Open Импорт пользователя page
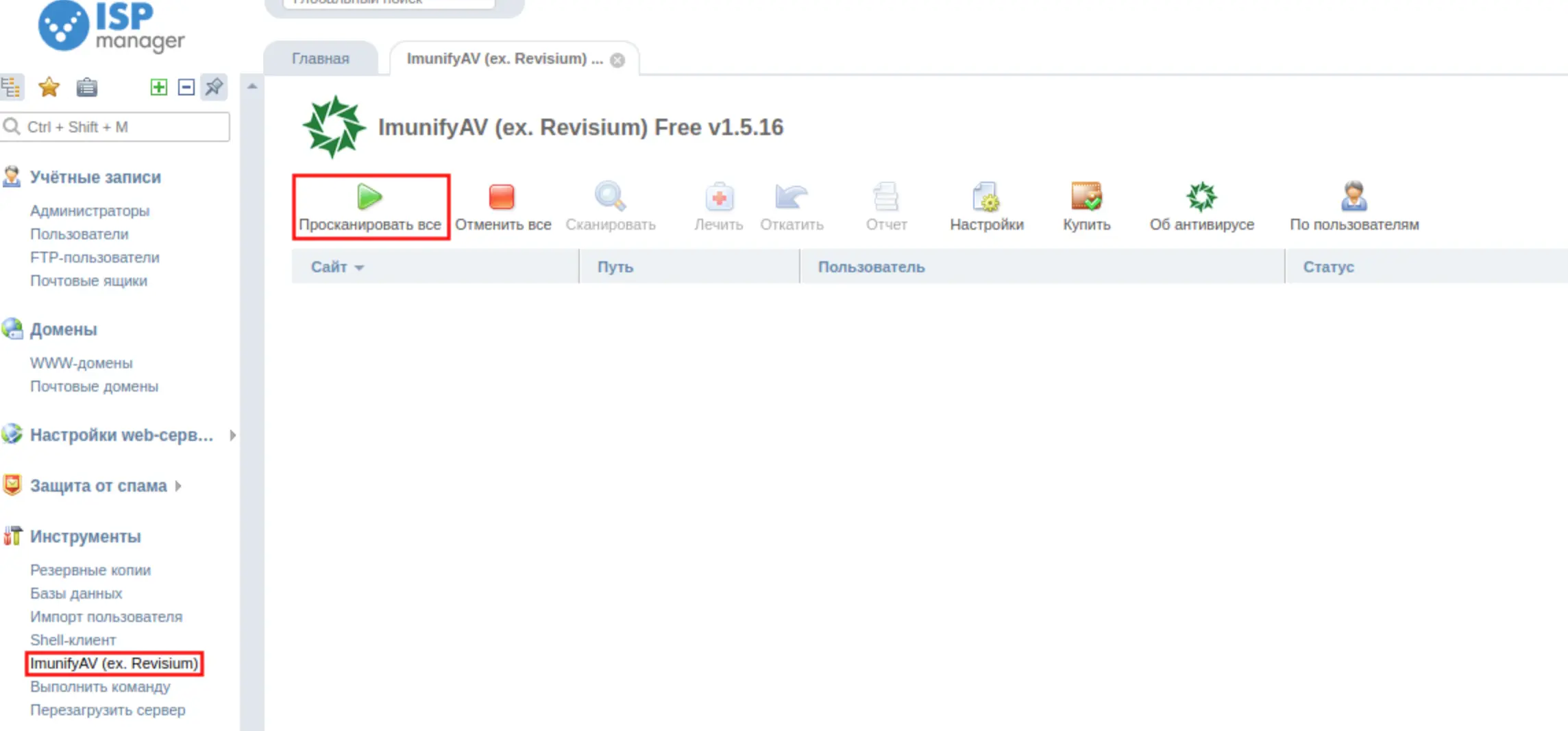Viewport: 1568px width, 731px height. click(106, 617)
